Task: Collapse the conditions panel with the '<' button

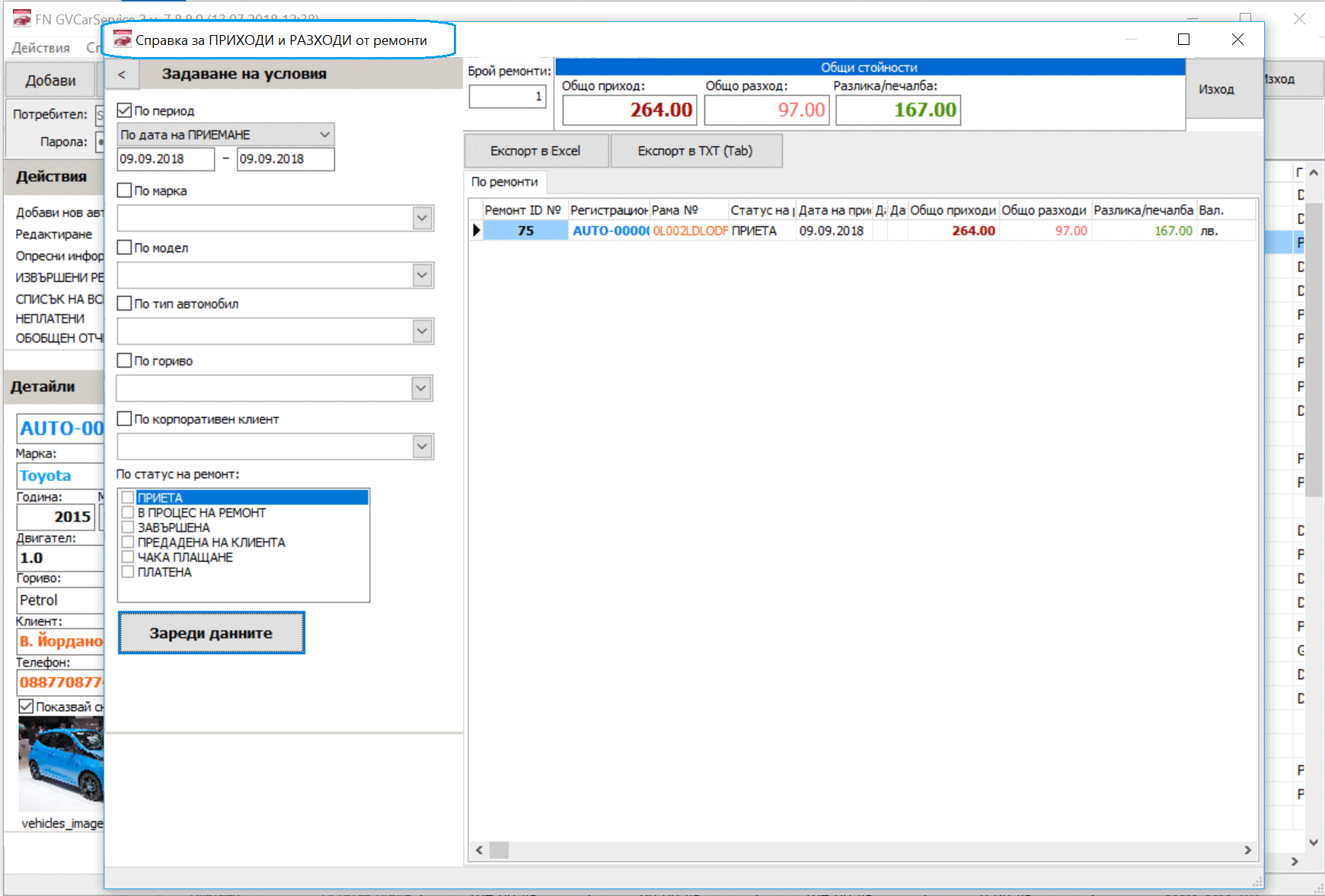Action: [x=122, y=75]
